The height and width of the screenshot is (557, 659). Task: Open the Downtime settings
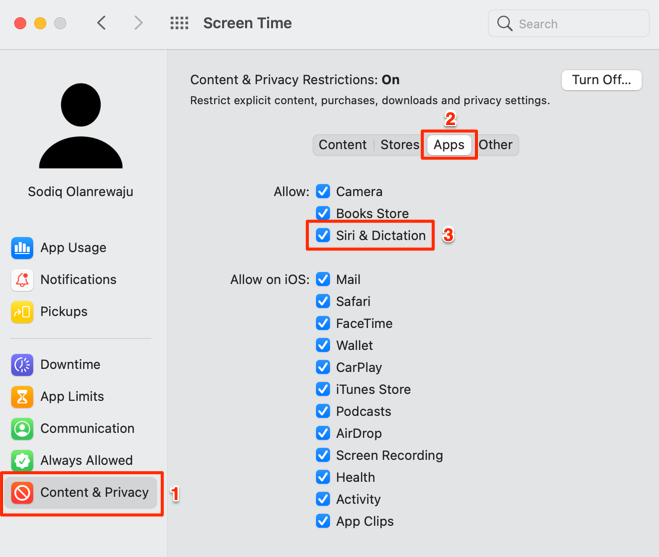click(69, 365)
